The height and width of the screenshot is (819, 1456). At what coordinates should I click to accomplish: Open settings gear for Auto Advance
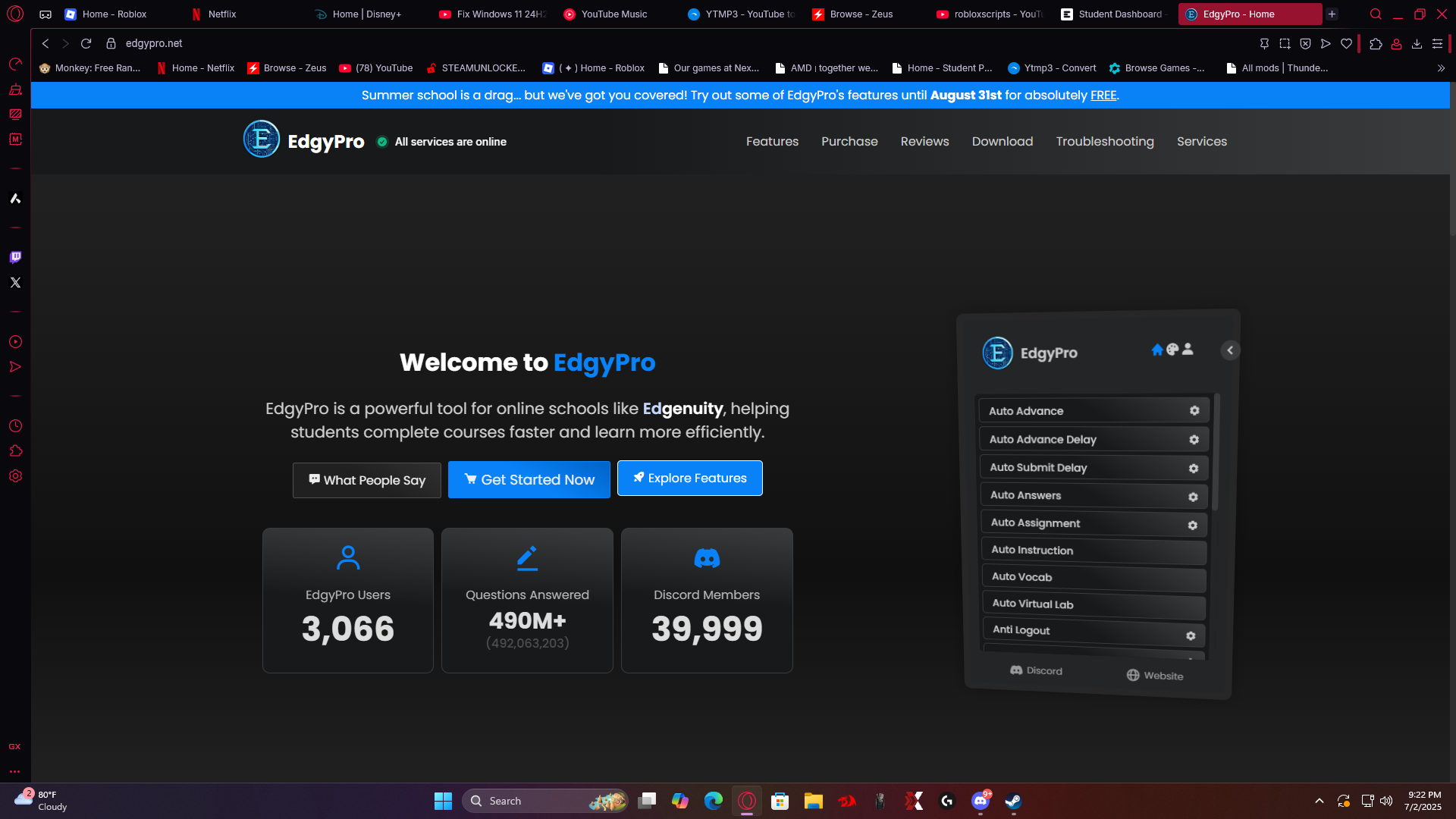(1194, 410)
